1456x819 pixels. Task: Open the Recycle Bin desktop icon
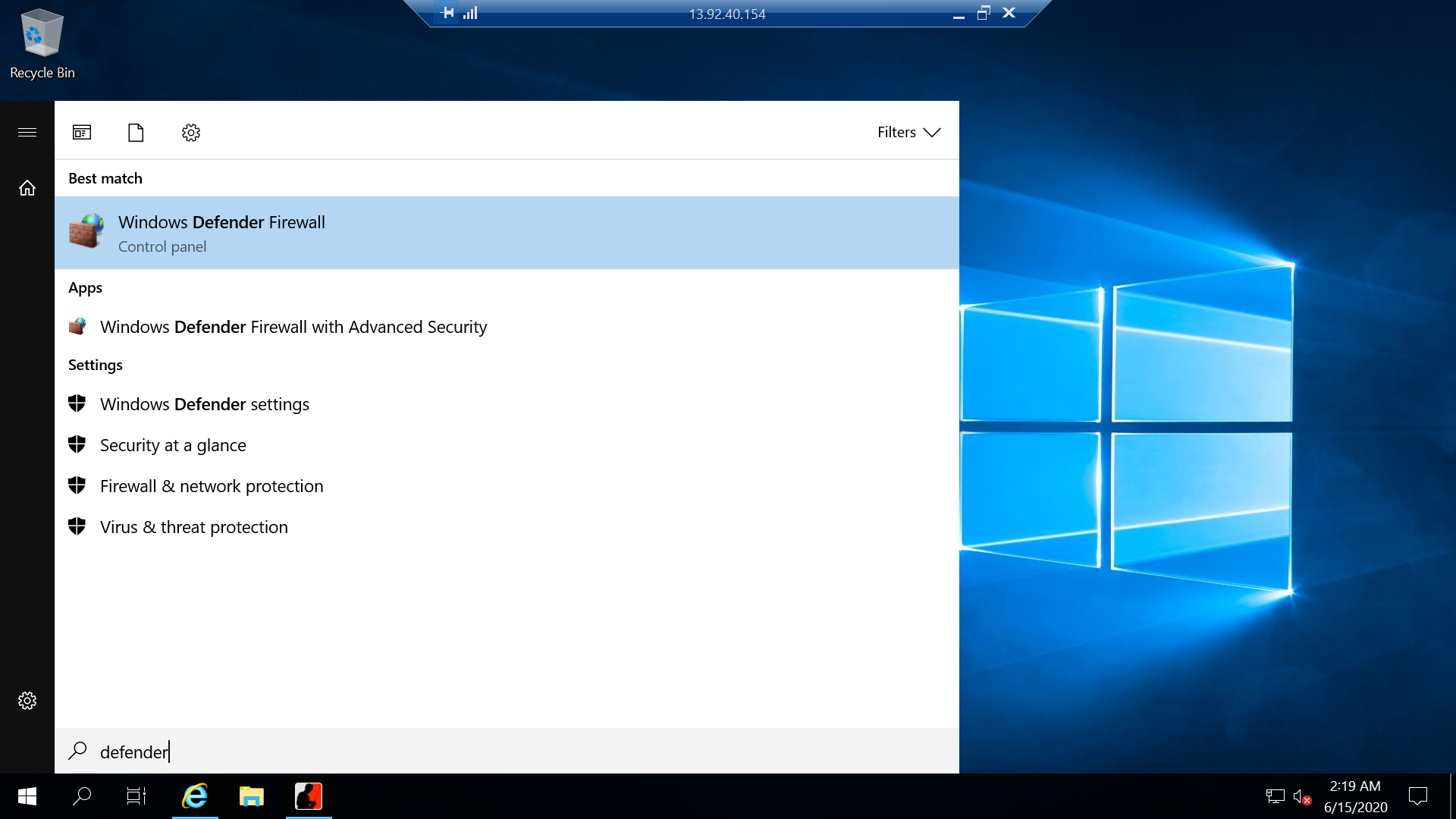[x=42, y=43]
